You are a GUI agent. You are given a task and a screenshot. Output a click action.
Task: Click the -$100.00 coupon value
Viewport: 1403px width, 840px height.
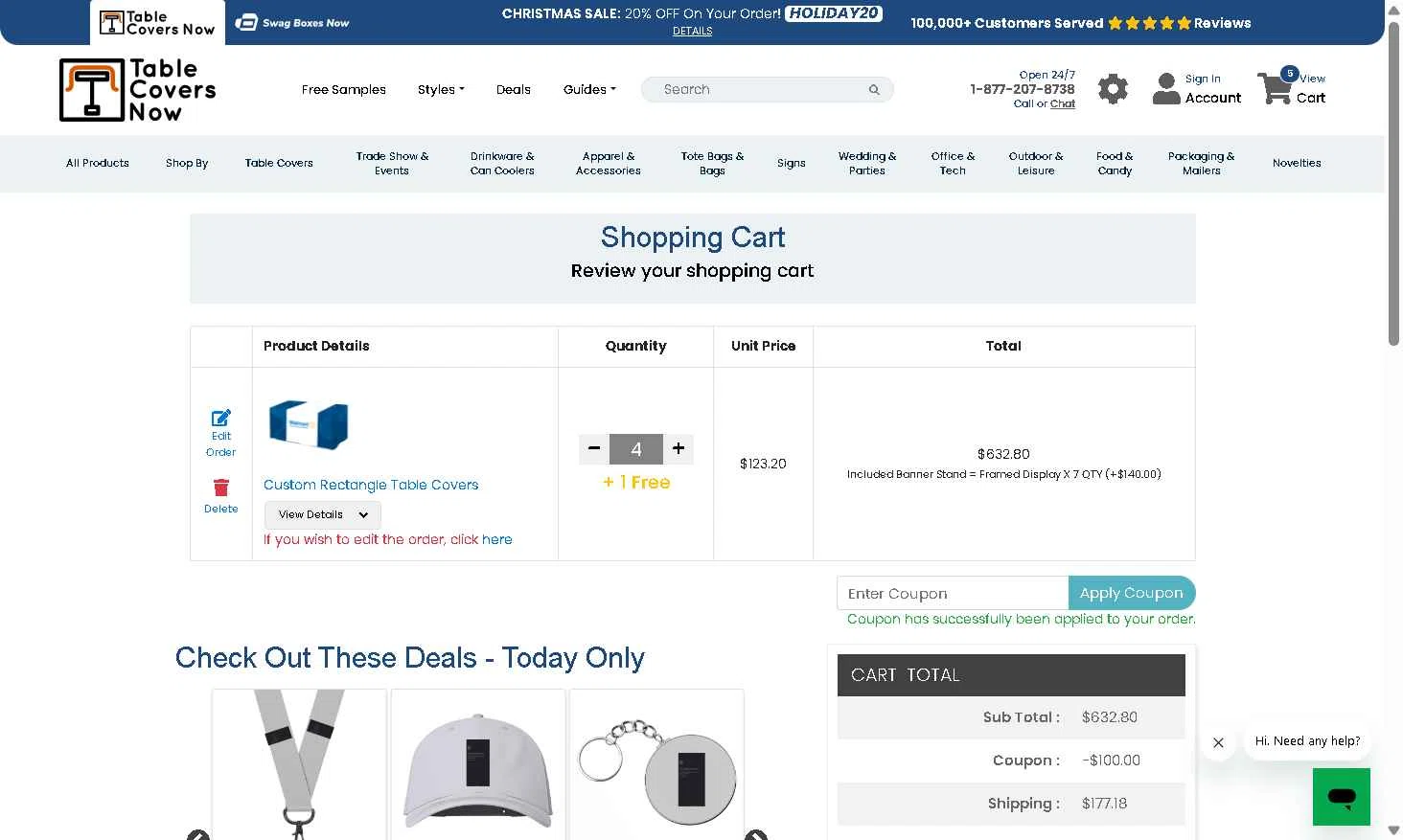[1111, 761]
